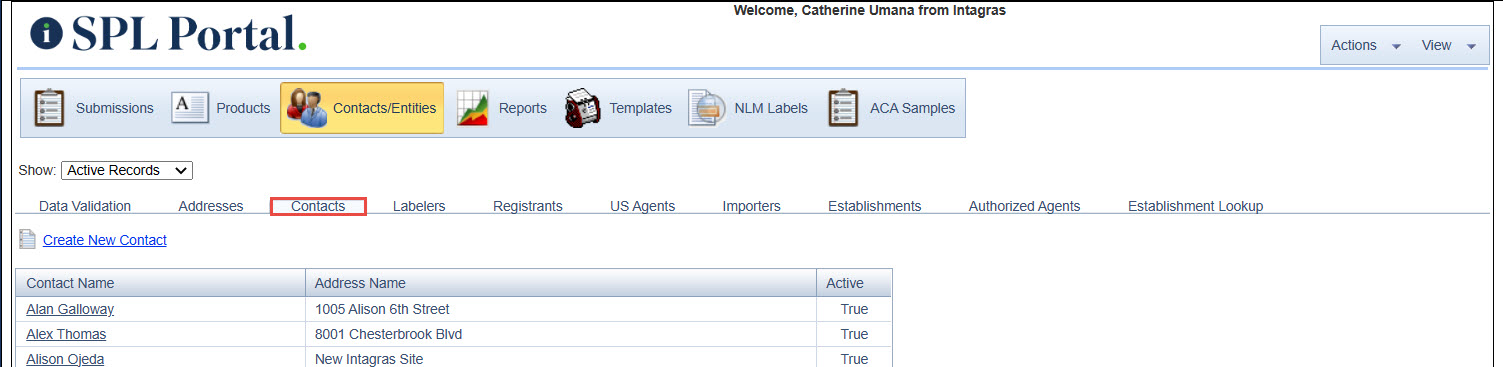Open the Alex Thomas contact link
1503x367 pixels.
(x=66, y=334)
